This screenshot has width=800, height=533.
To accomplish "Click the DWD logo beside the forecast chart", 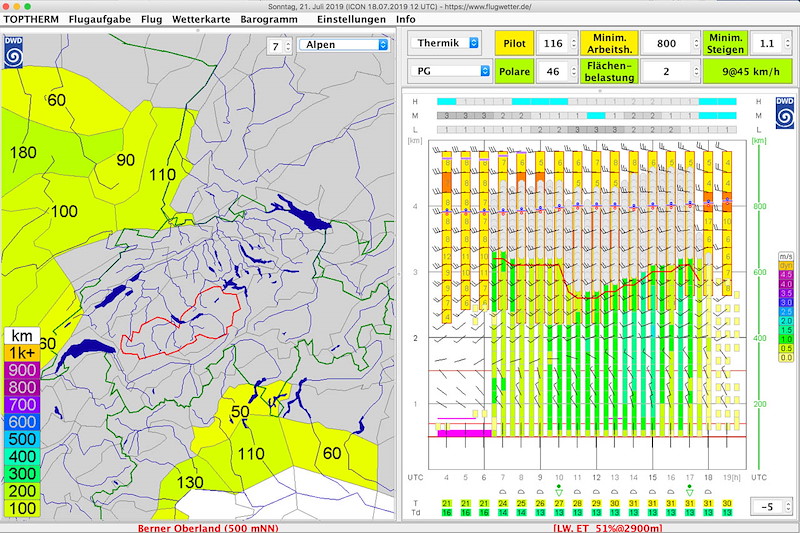I will pos(785,113).
